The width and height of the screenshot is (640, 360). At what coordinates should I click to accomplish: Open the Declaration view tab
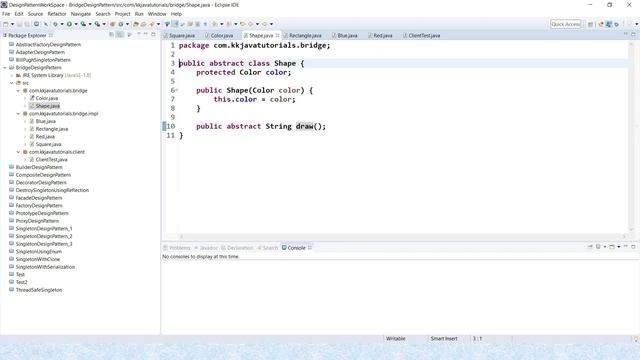pos(237,248)
